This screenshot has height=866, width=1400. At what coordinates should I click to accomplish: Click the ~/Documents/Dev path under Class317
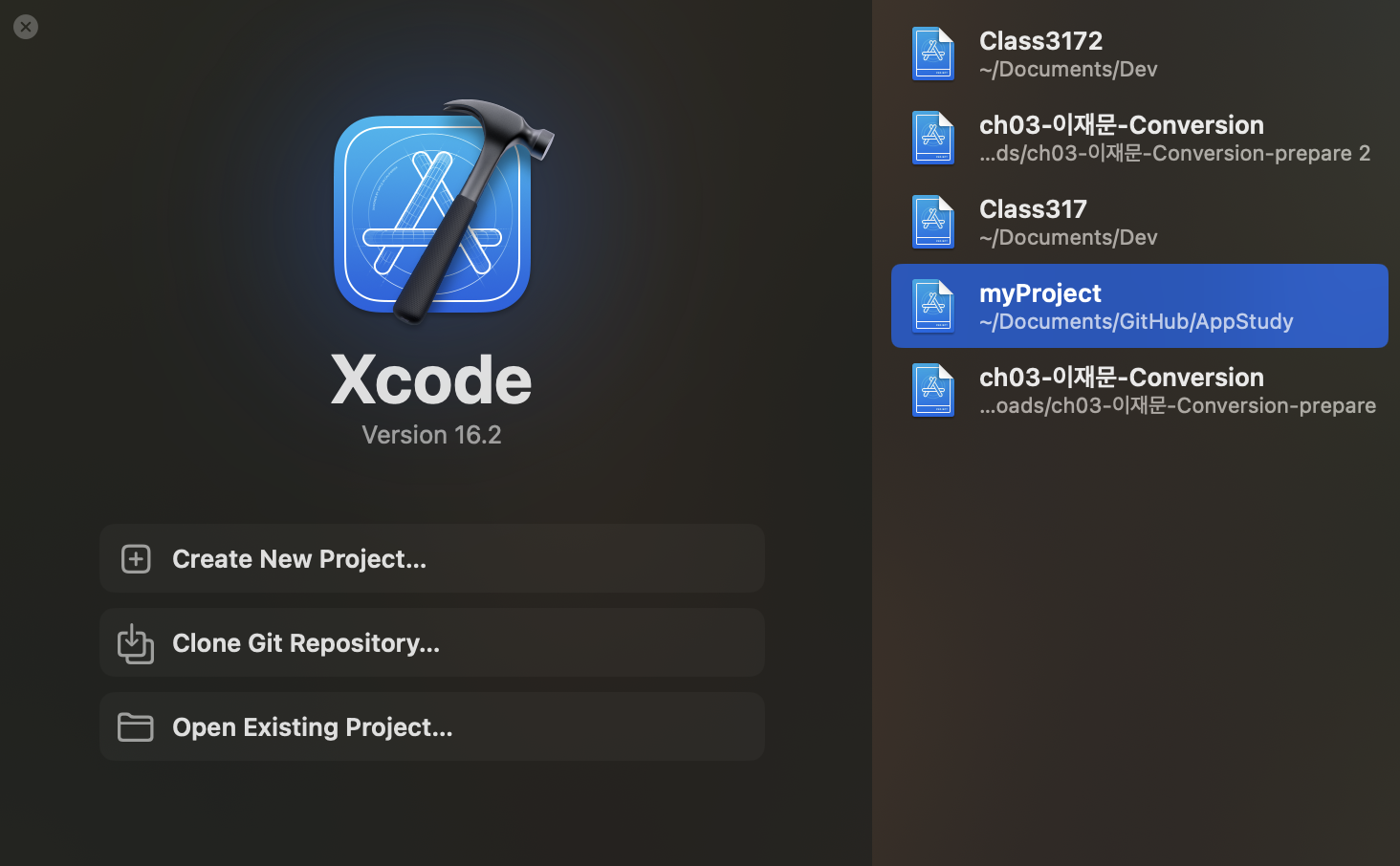[x=1068, y=238]
